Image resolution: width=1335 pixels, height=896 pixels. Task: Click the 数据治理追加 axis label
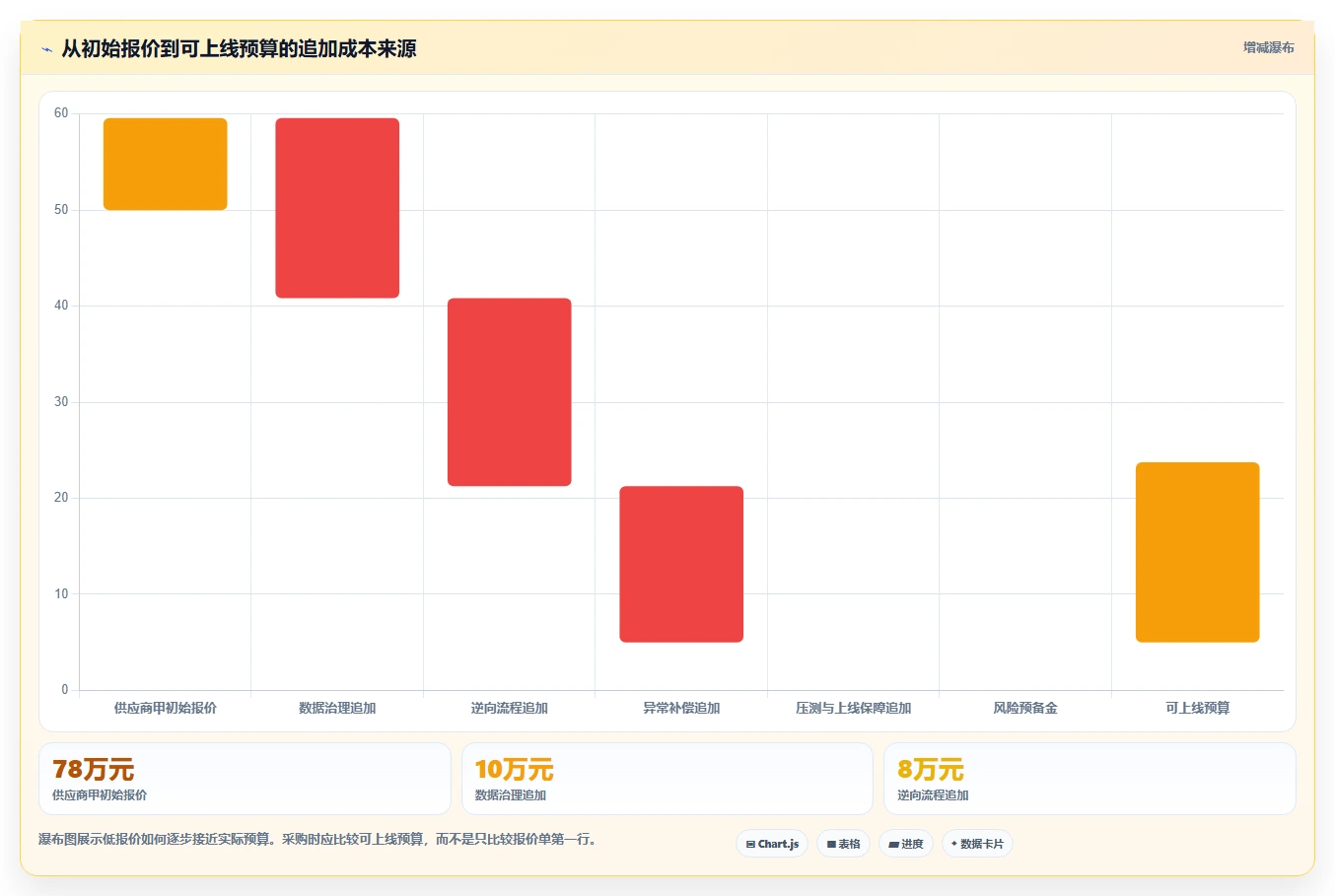337,708
